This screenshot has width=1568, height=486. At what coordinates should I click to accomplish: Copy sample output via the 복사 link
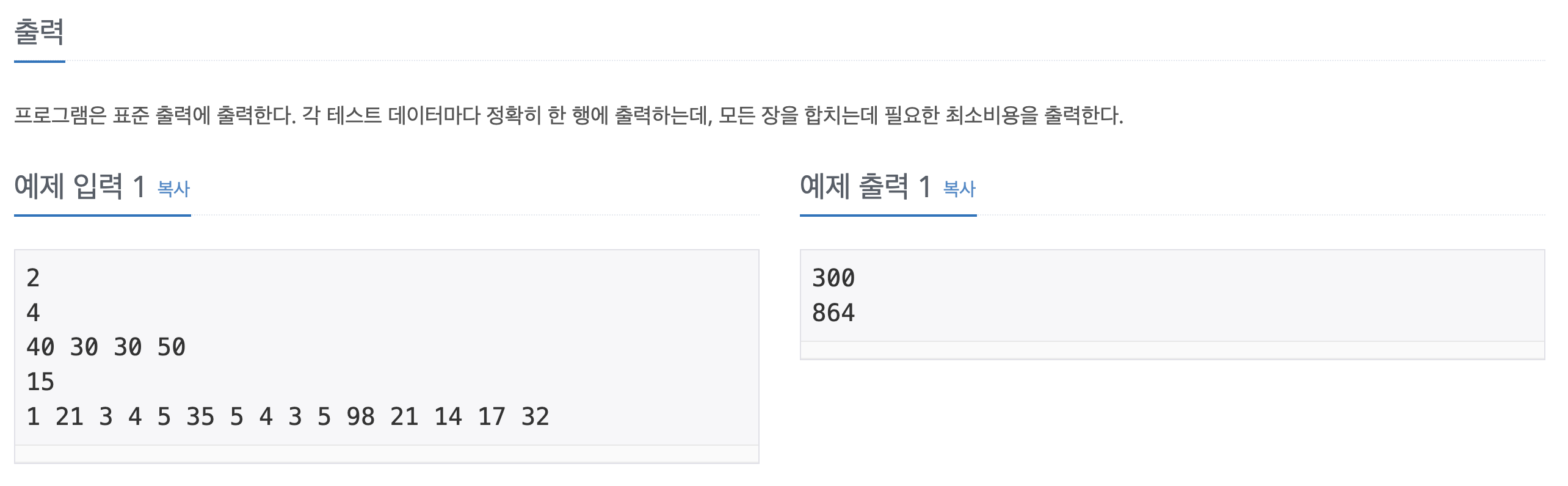tap(960, 190)
